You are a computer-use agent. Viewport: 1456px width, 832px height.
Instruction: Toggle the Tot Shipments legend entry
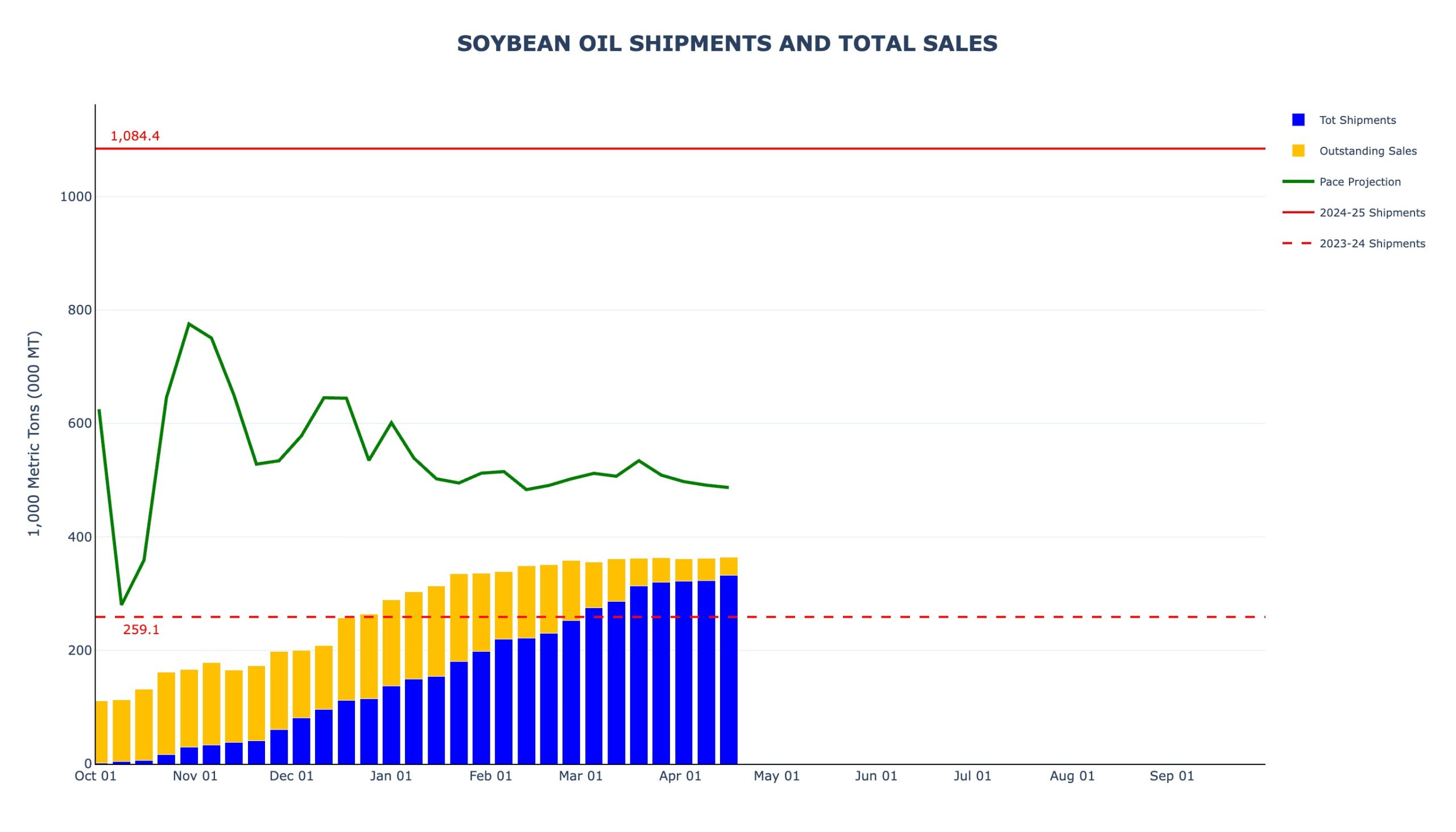1357,120
